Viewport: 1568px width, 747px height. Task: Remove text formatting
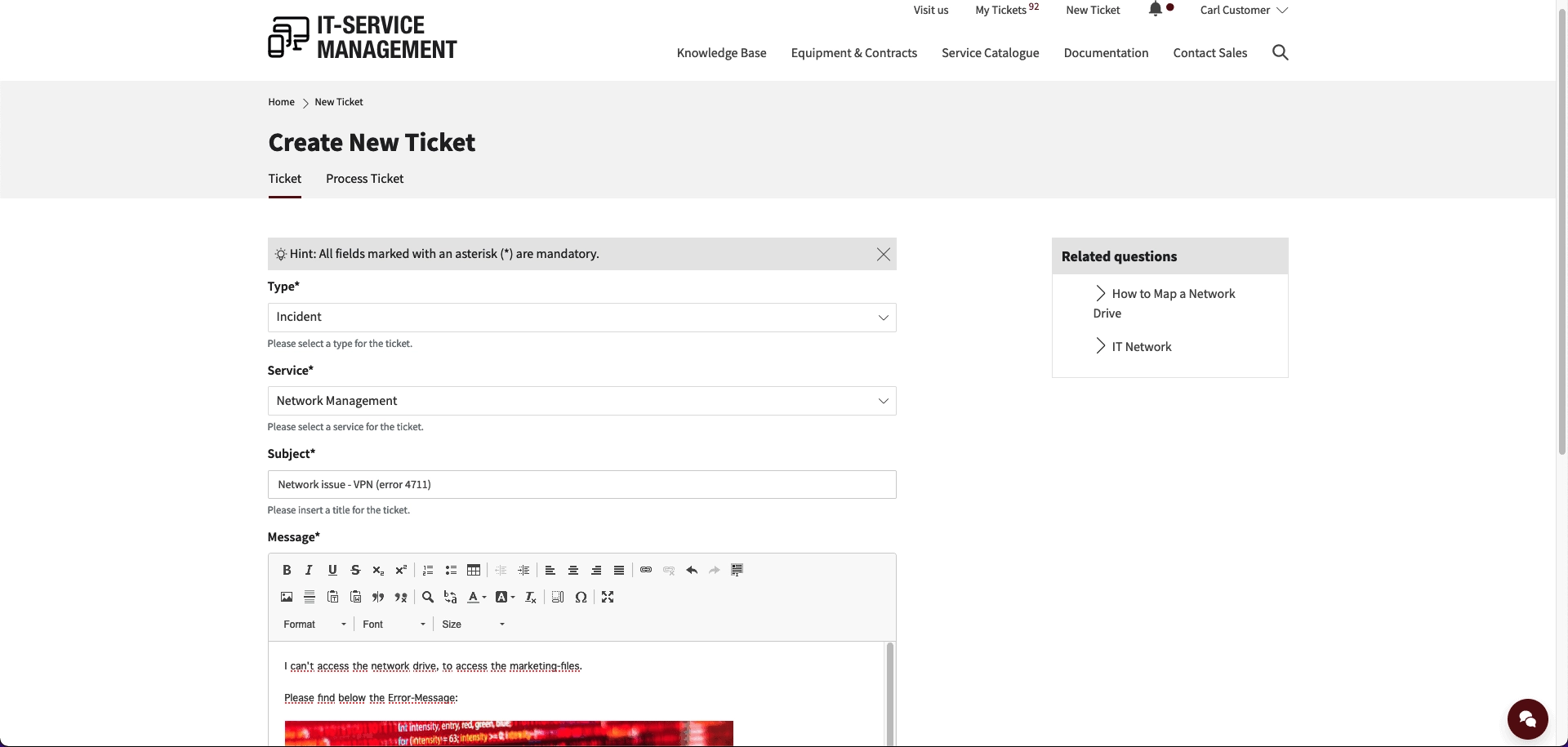pyautogui.click(x=531, y=597)
